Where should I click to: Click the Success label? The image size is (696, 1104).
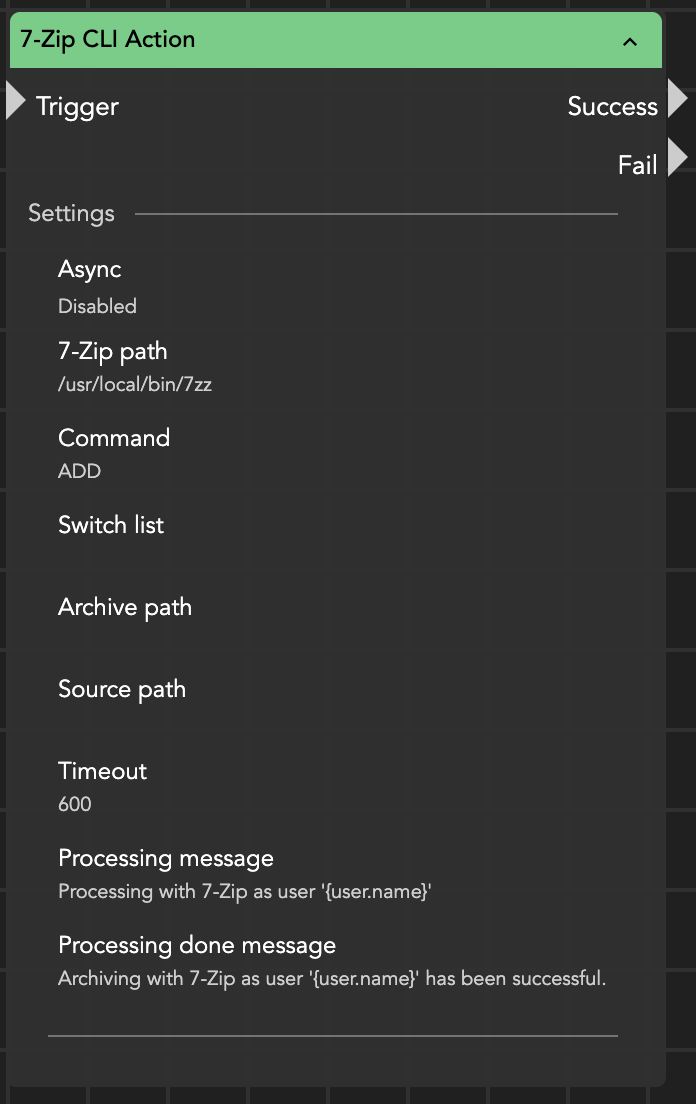[x=612, y=107]
